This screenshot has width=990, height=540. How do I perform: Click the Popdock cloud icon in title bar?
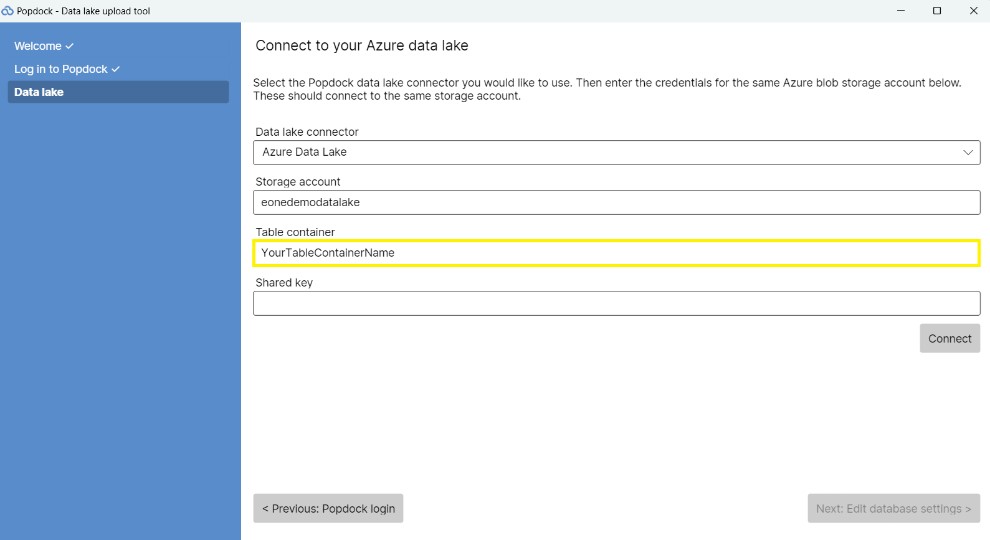8,11
